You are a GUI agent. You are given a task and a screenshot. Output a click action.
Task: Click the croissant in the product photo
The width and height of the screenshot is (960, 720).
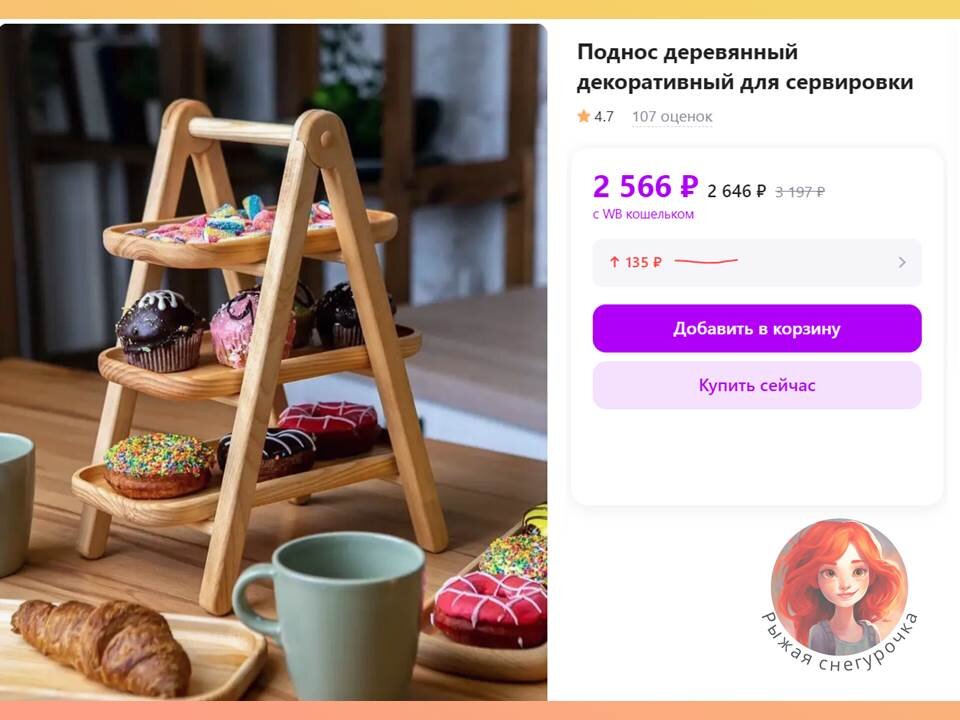point(102,648)
